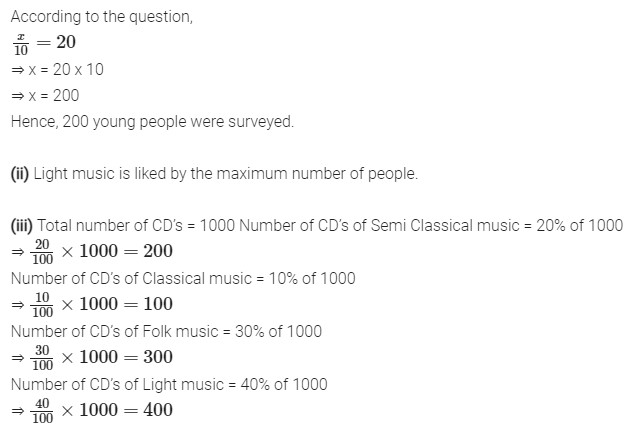Viewport: 628px width, 430px height.
Task: Click the result '300' in the Folk equation
Action: (x=158, y=357)
